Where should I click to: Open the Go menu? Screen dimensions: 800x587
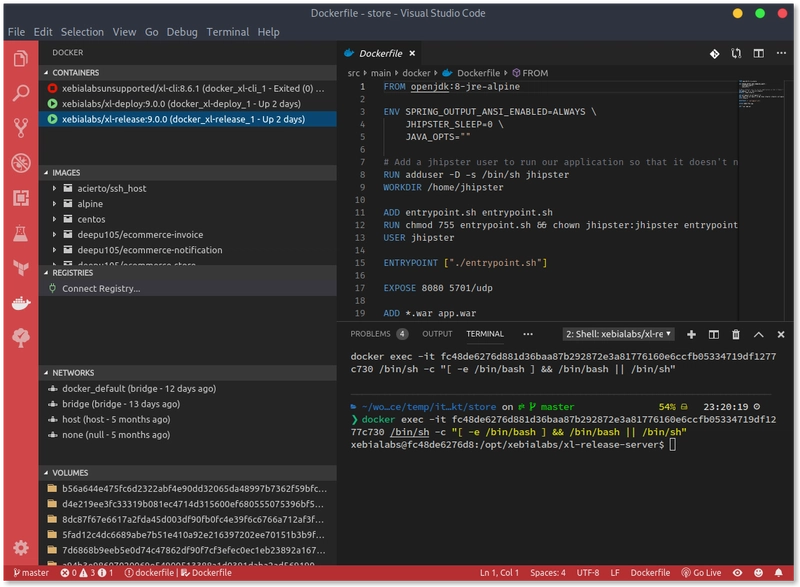click(x=152, y=32)
